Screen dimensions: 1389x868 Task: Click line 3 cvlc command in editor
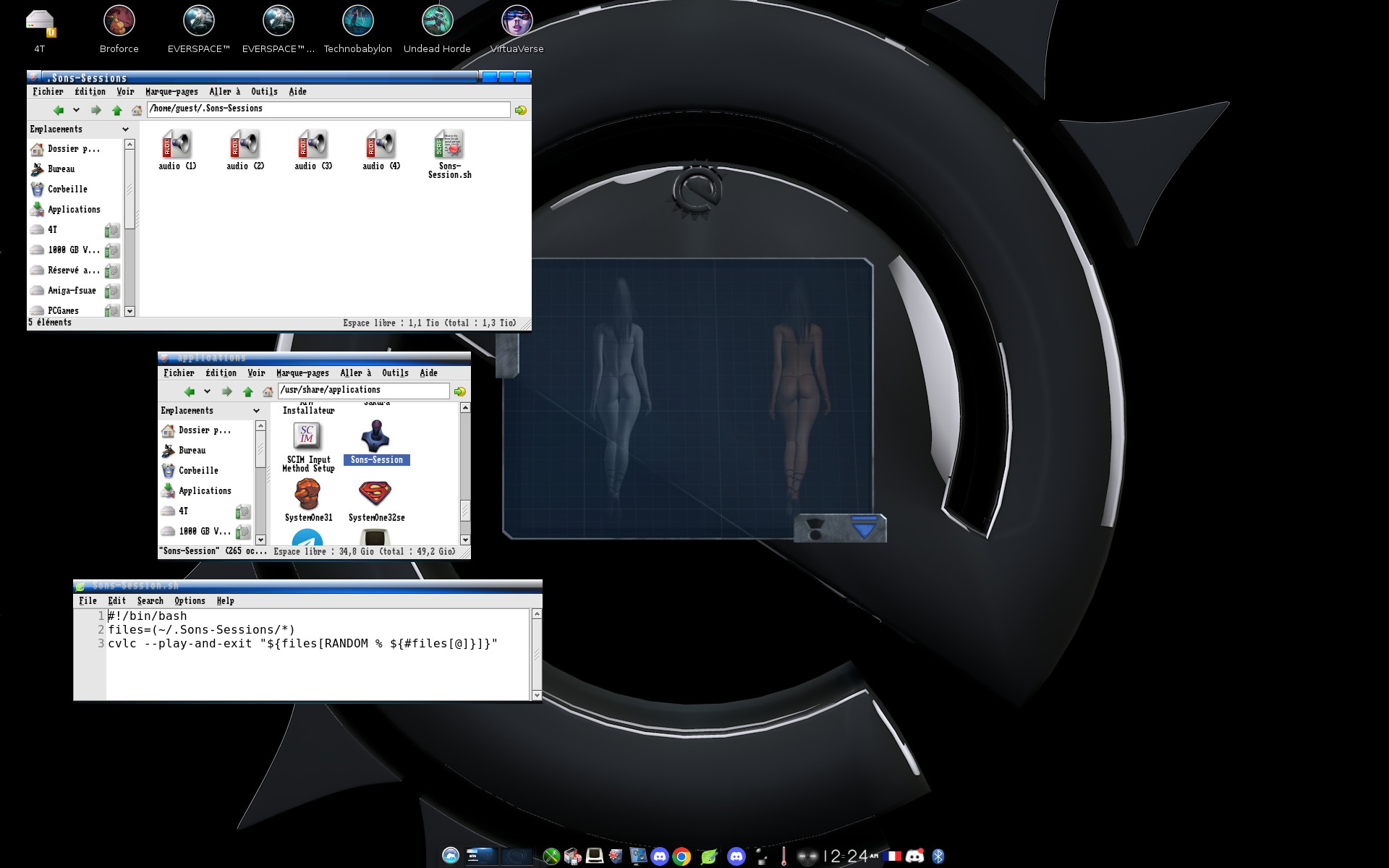click(302, 644)
